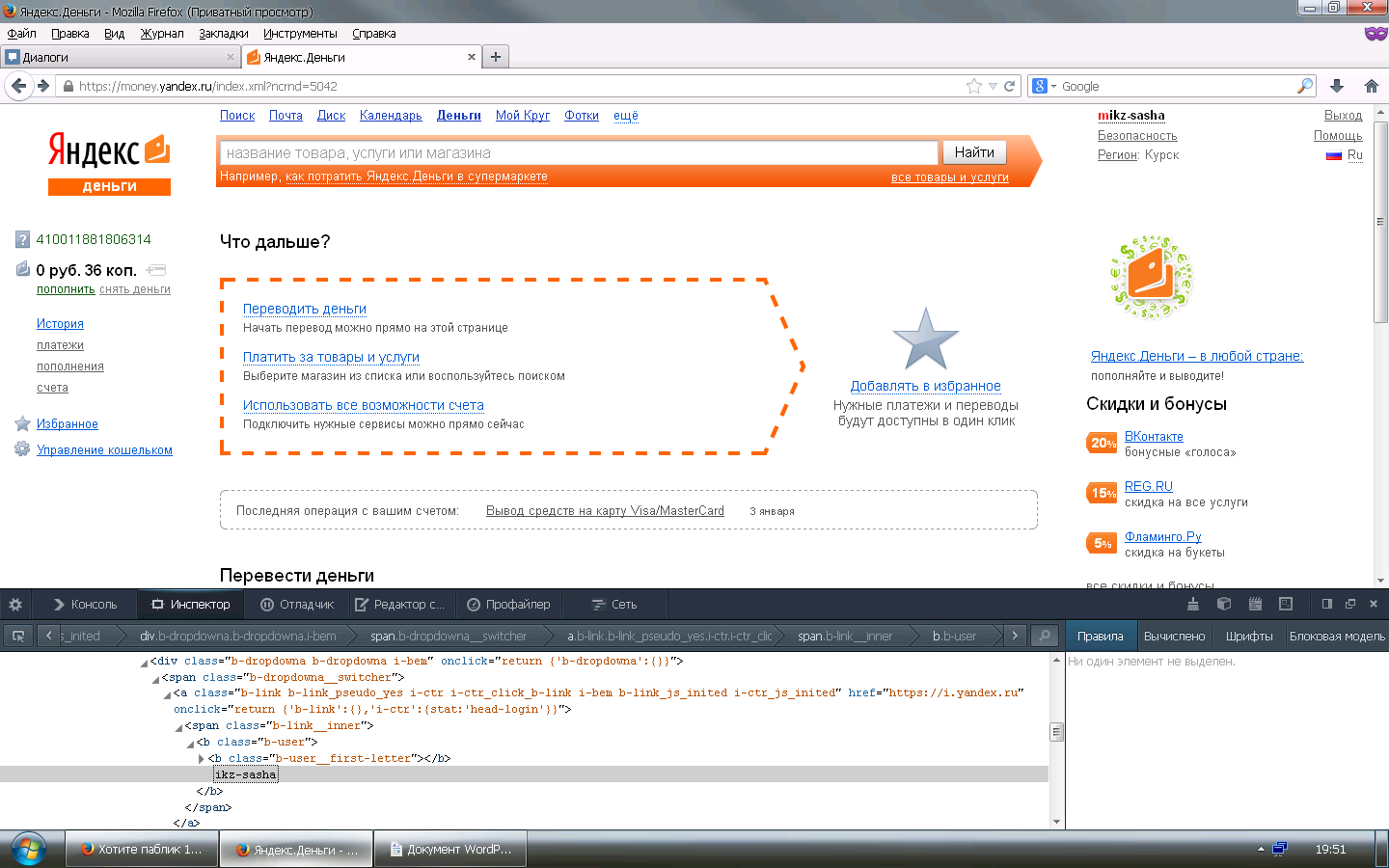Reload the page with the refresh icon

1010,86
